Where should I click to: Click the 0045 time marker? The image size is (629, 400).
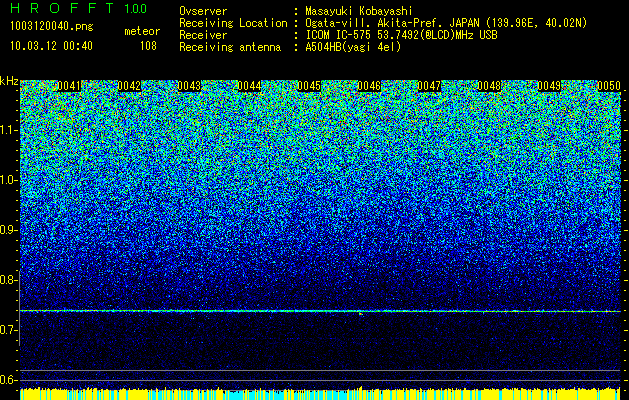point(309,86)
